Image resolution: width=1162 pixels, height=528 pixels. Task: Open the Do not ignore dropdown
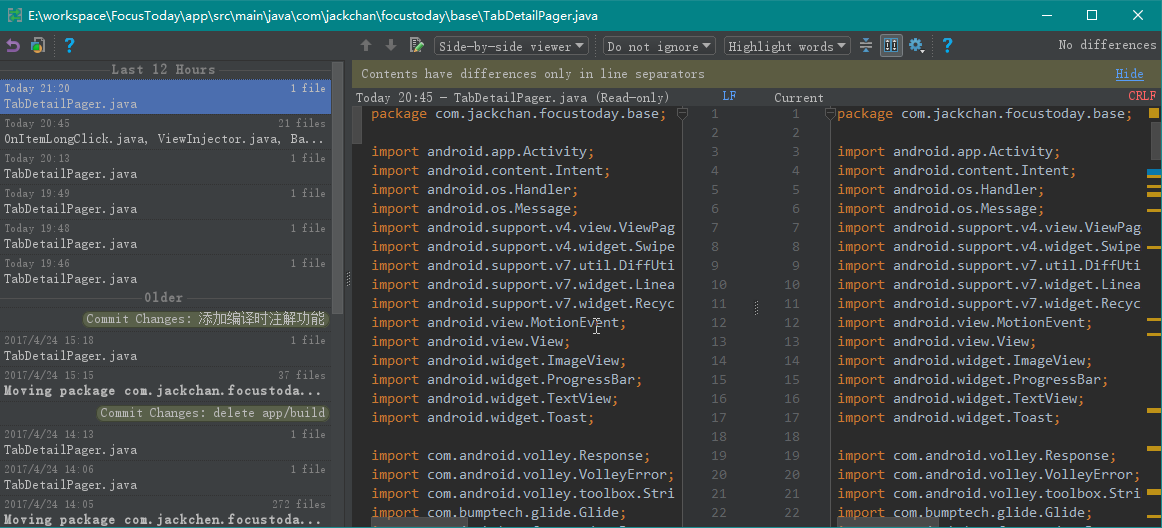click(x=660, y=46)
